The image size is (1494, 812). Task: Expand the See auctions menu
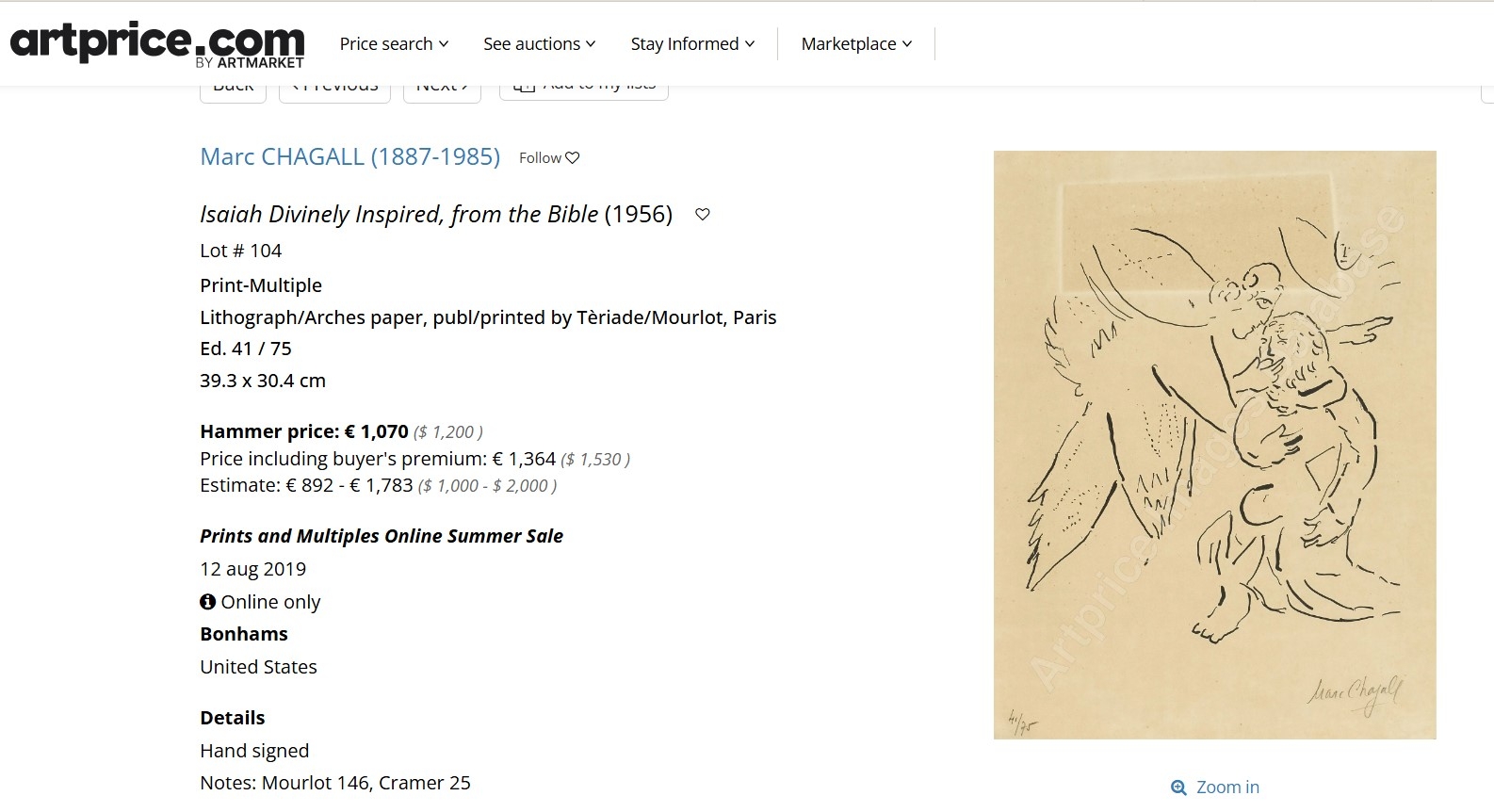pos(539,44)
